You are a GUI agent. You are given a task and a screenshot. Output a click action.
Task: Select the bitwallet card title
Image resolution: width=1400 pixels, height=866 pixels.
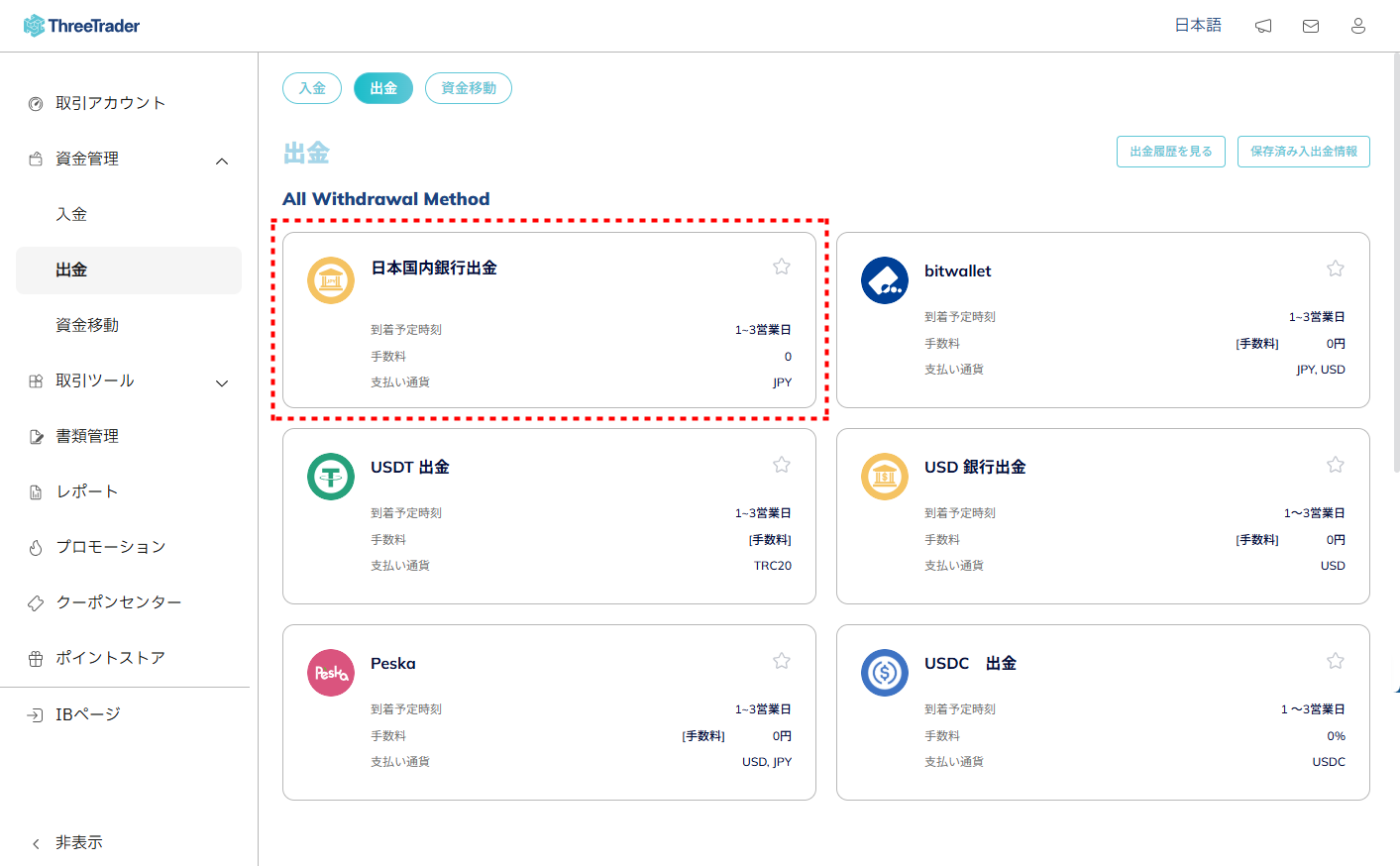957,271
